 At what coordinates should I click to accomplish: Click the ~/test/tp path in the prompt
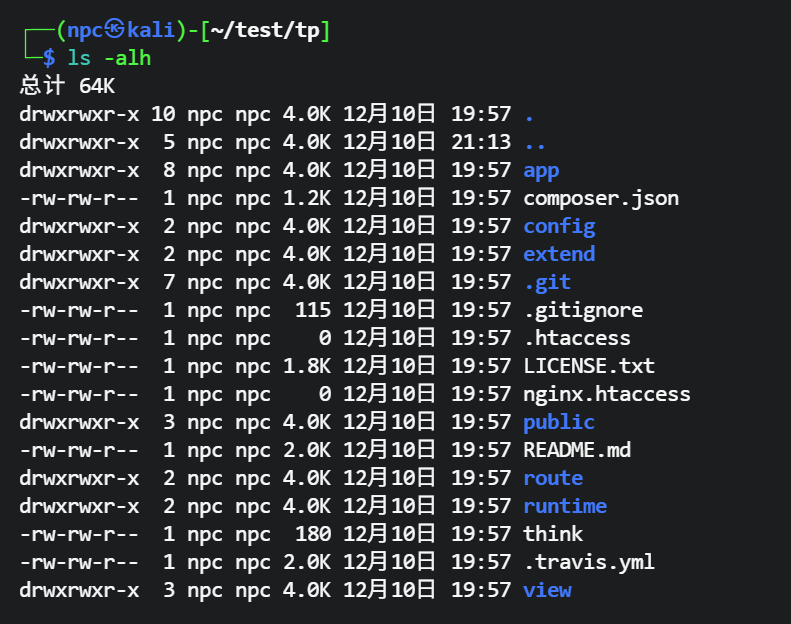pyautogui.click(x=266, y=31)
